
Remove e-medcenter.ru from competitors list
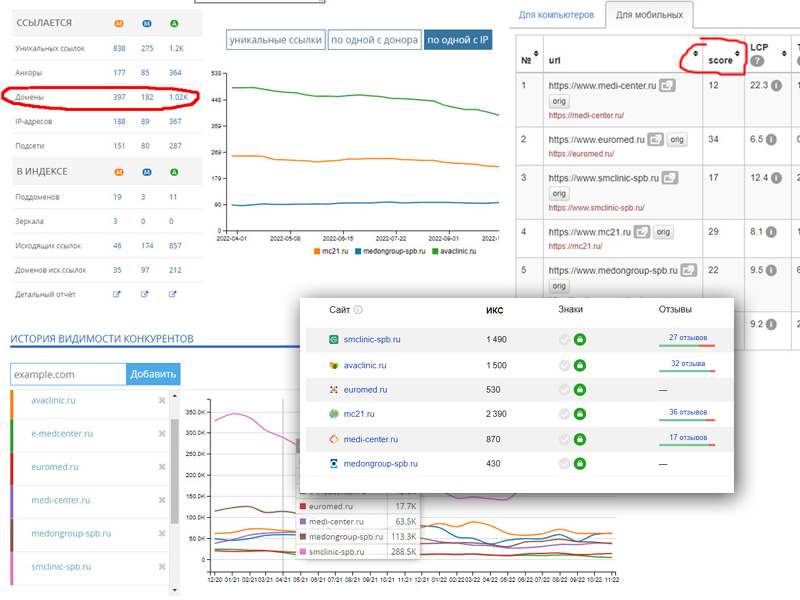162,434
